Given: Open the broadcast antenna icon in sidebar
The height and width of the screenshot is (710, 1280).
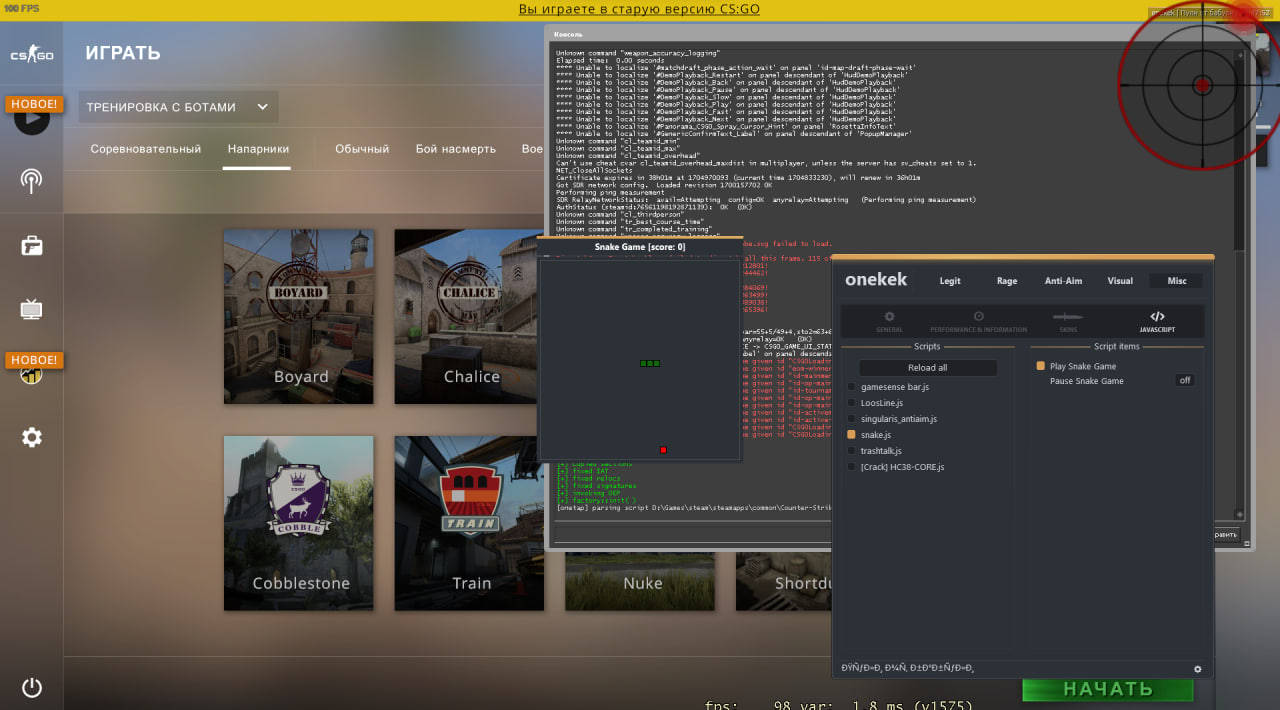Looking at the screenshot, I should 32,181.
